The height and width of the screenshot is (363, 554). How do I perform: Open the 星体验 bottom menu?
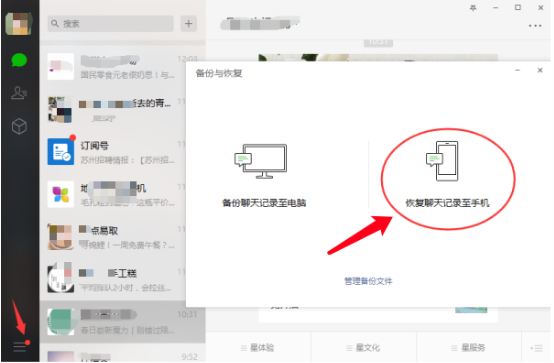257,348
